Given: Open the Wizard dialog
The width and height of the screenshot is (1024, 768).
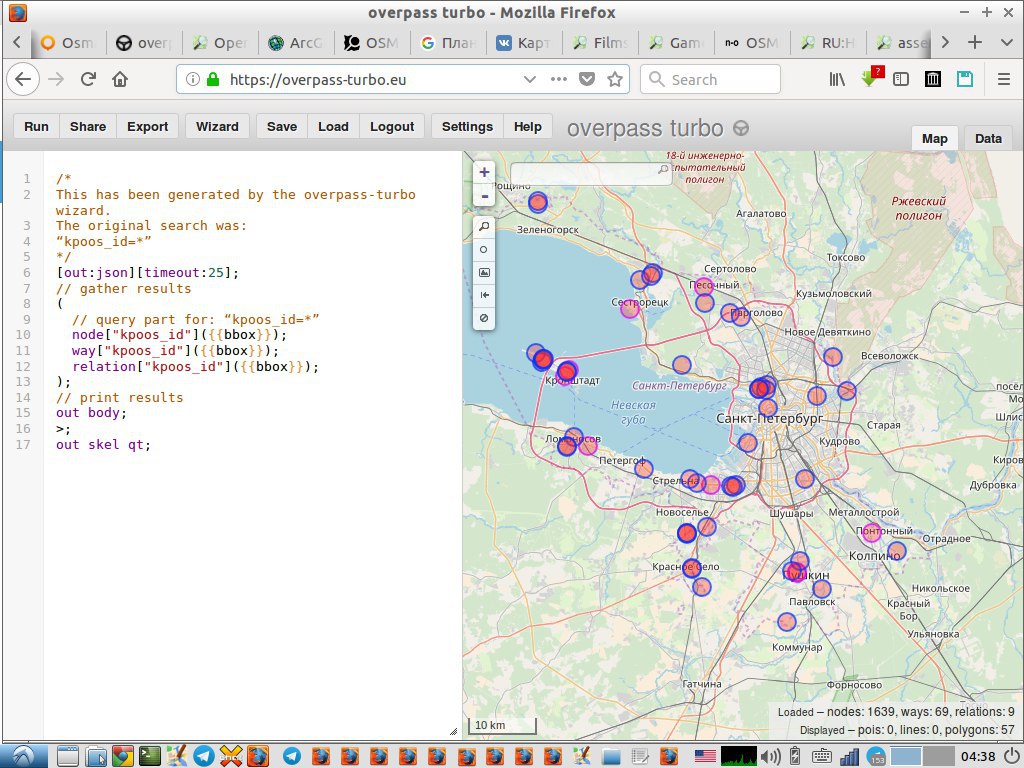Looking at the screenshot, I should (217, 127).
